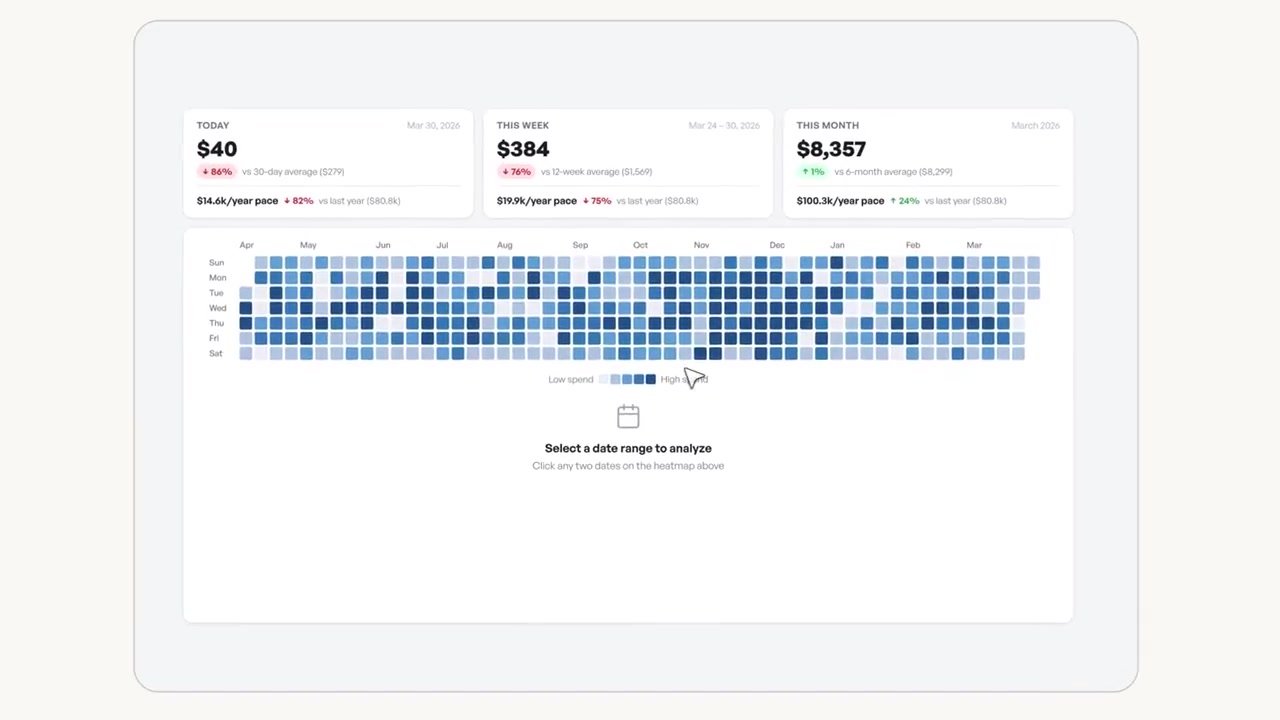This screenshot has width=1280, height=720.
Task: Click the Wed row label
Action: point(217,308)
